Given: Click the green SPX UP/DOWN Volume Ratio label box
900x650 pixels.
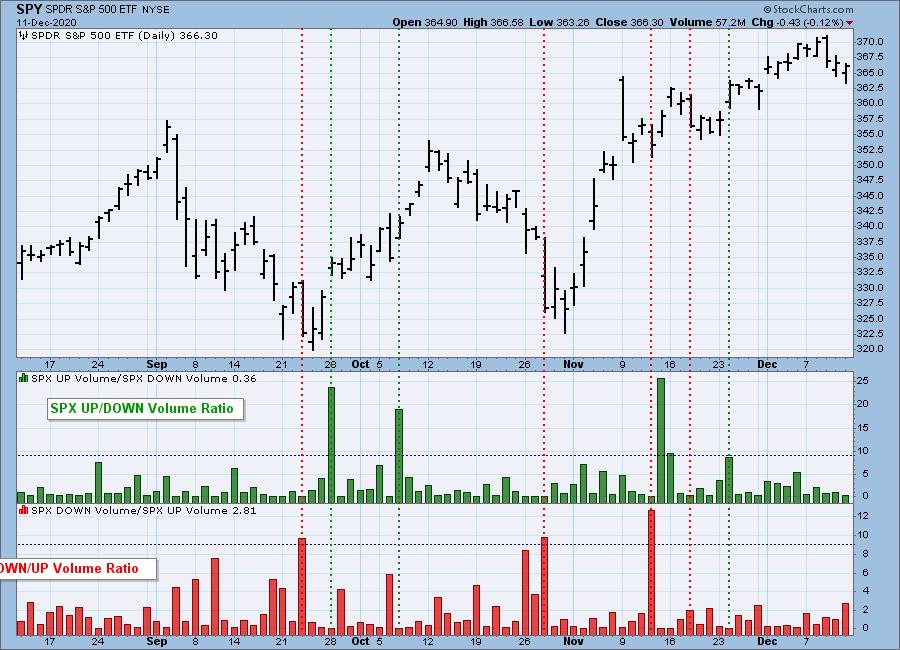Looking at the screenshot, I should click(145, 409).
